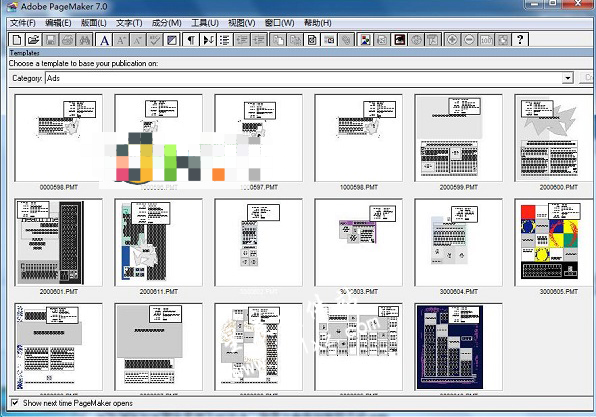Viewport: 596px width, 417px height.
Task: Click the Templates palette title bar
Action: click(x=300, y=53)
